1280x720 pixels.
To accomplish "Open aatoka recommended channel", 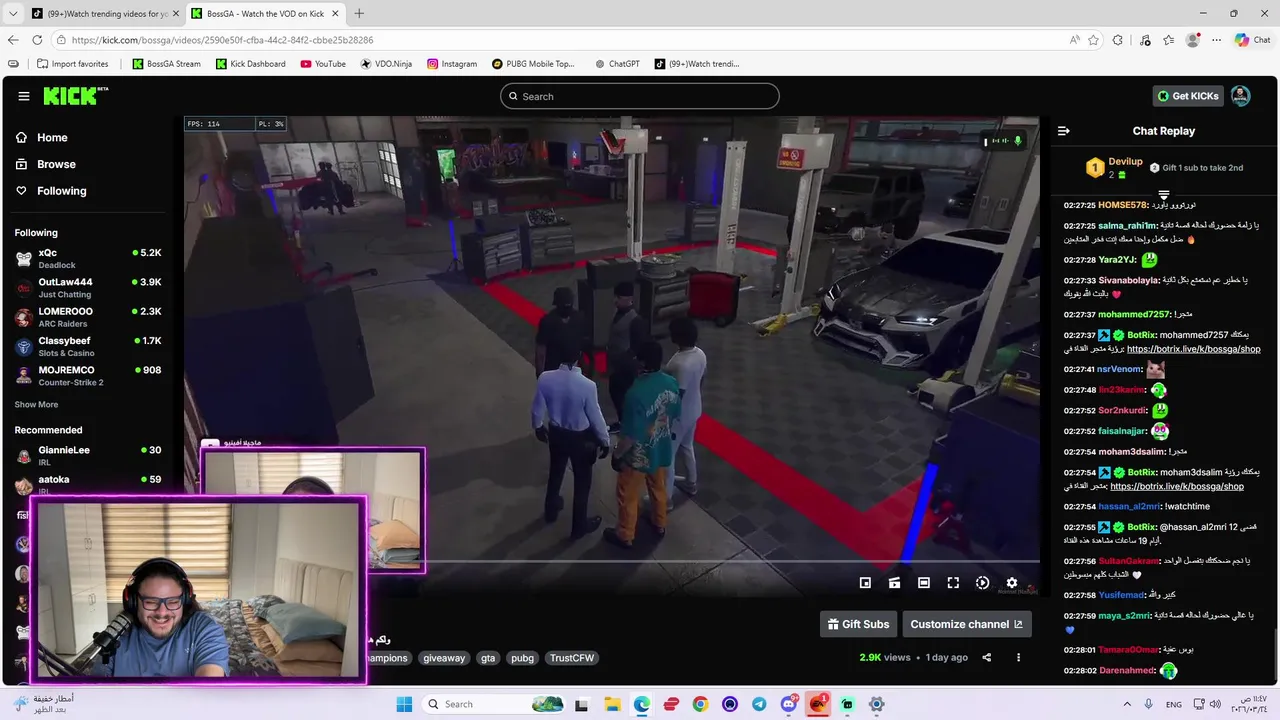I will click(x=88, y=485).
